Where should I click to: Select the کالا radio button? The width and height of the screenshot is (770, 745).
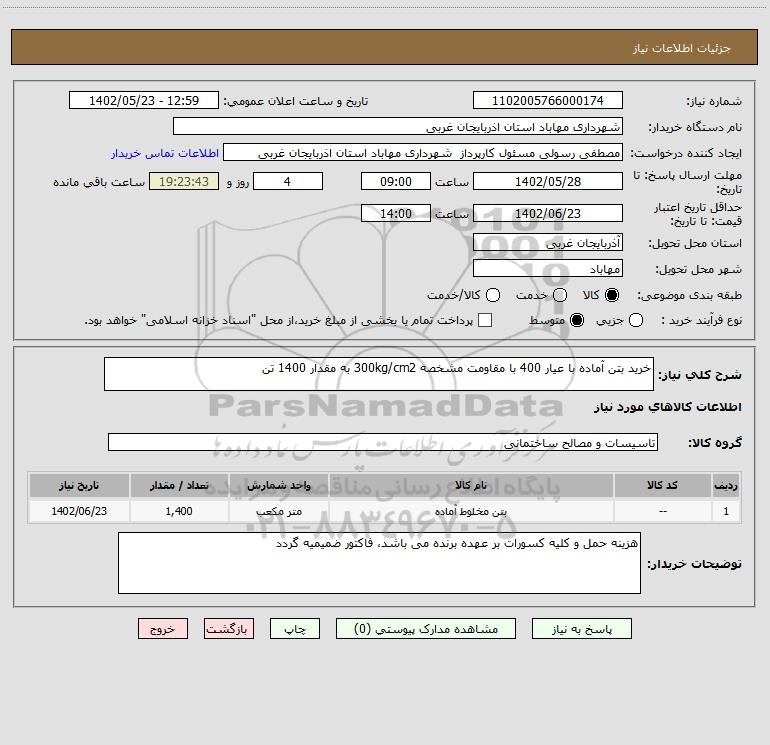612,295
